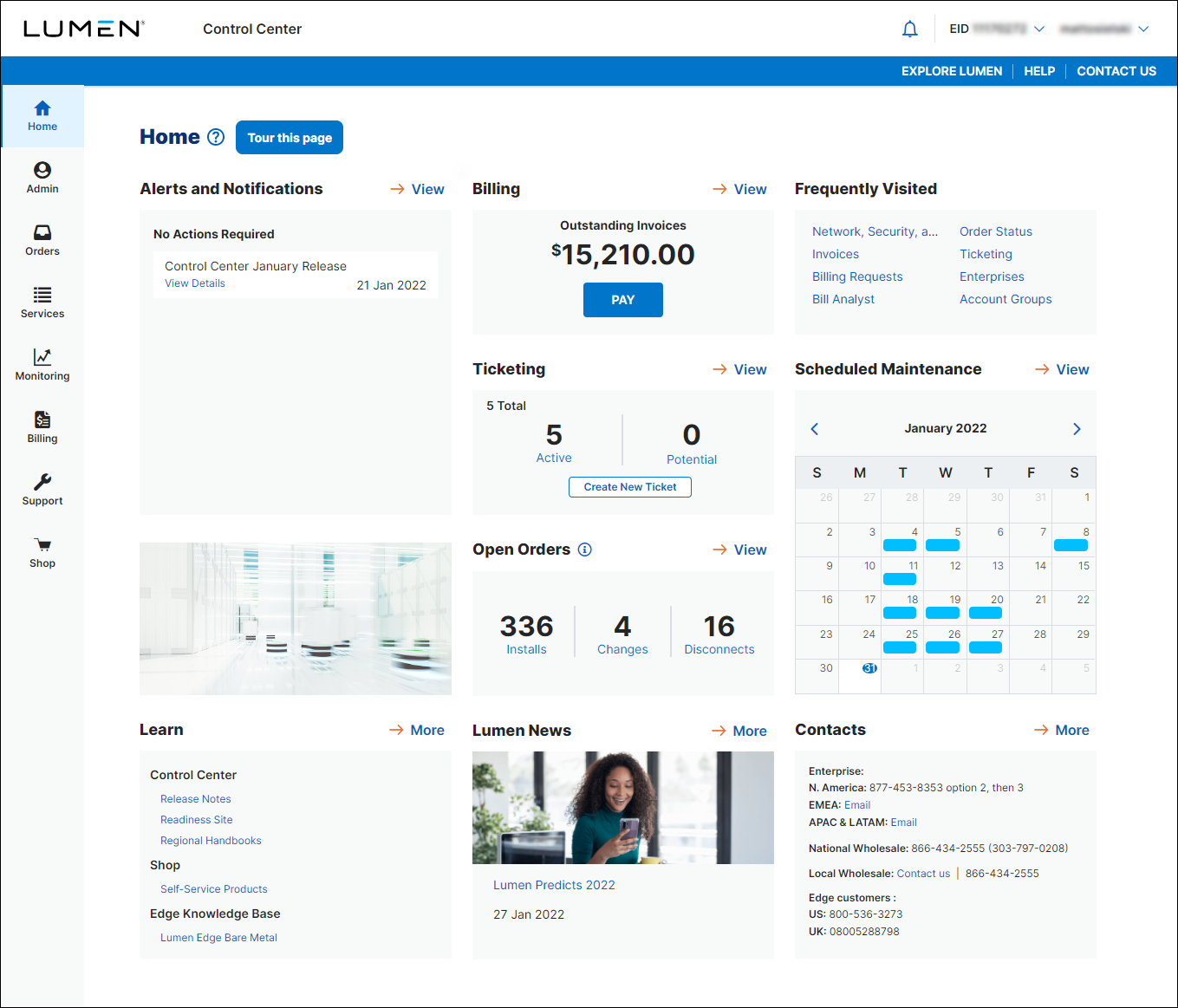The height and width of the screenshot is (1008, 1178).
Task: Select the maintenance event on January 11
Action: click(x=900, y=579)
